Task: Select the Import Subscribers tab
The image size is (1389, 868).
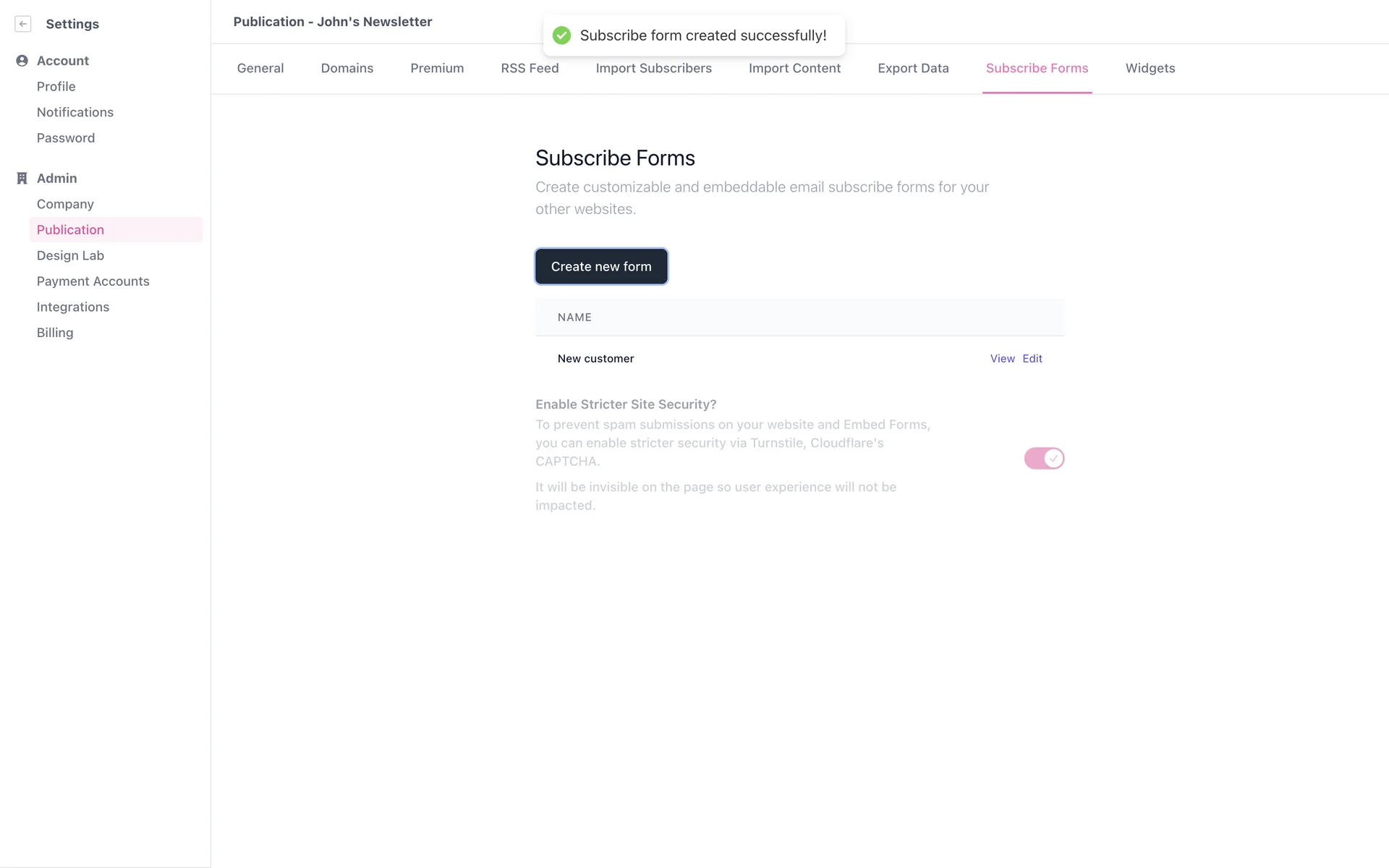Action: [x=653, y=68]
